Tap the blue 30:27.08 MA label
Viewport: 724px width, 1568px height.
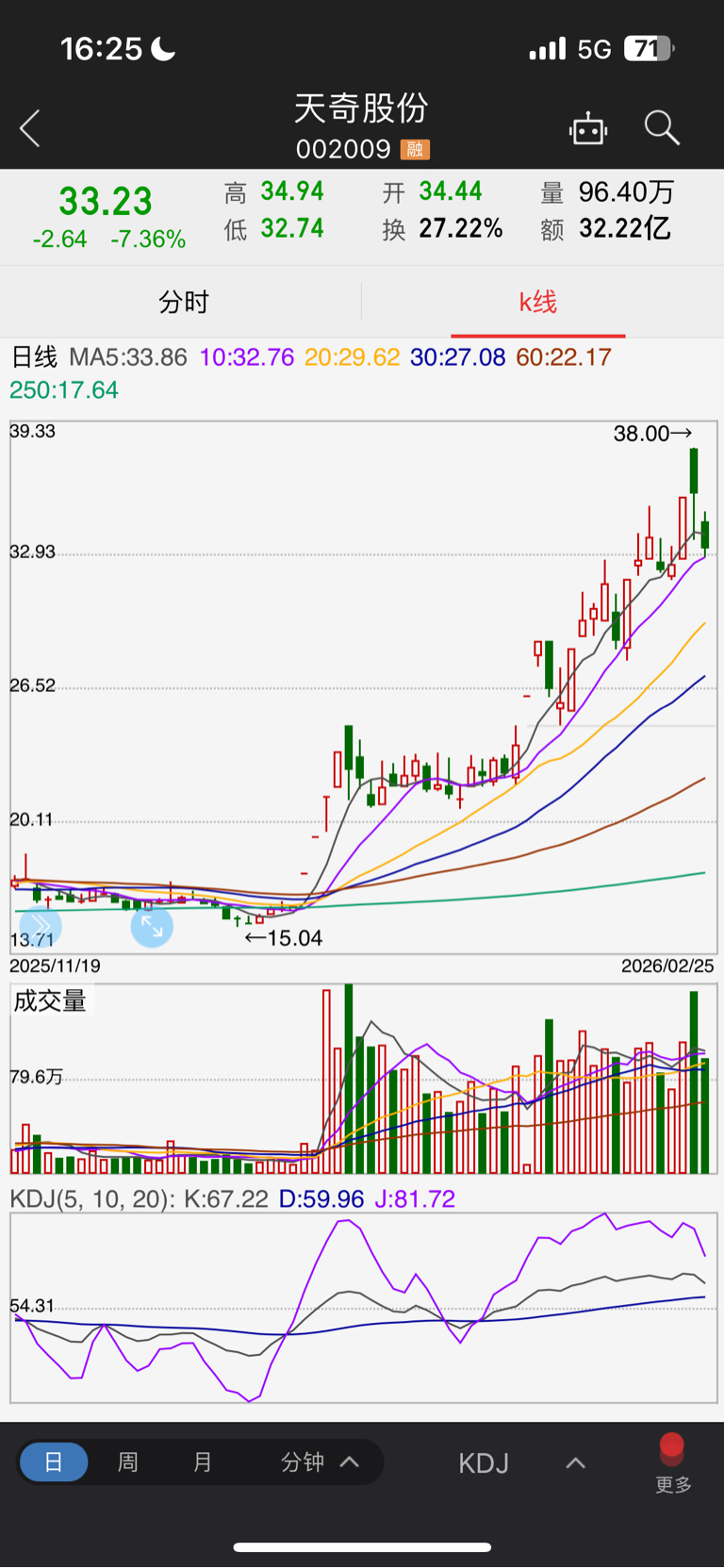(458, 357)
